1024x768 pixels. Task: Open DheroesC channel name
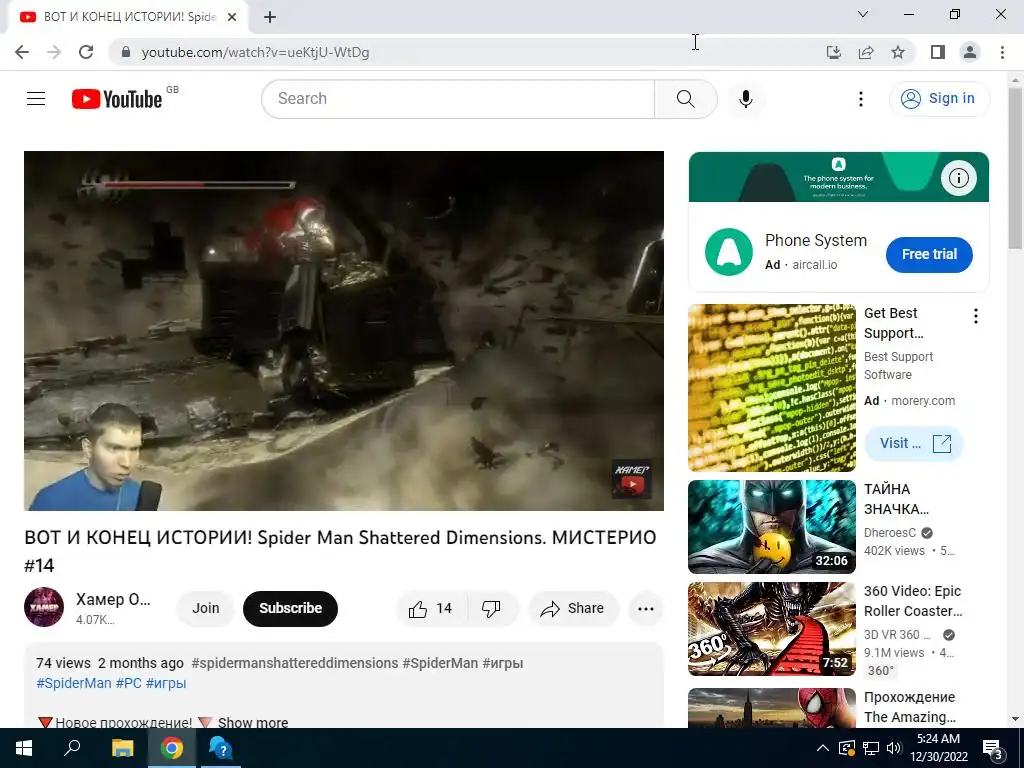tap(889, 533)
